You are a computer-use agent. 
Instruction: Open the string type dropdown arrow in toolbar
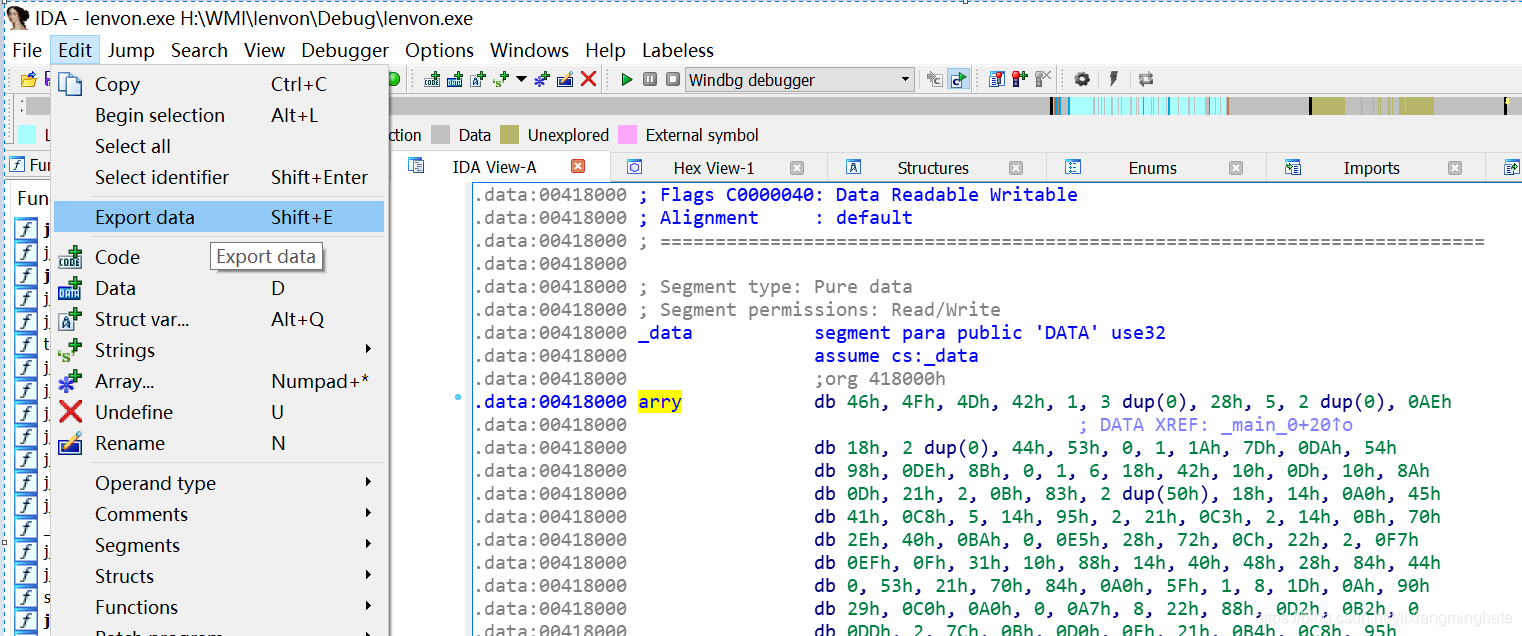coord(521,79)
